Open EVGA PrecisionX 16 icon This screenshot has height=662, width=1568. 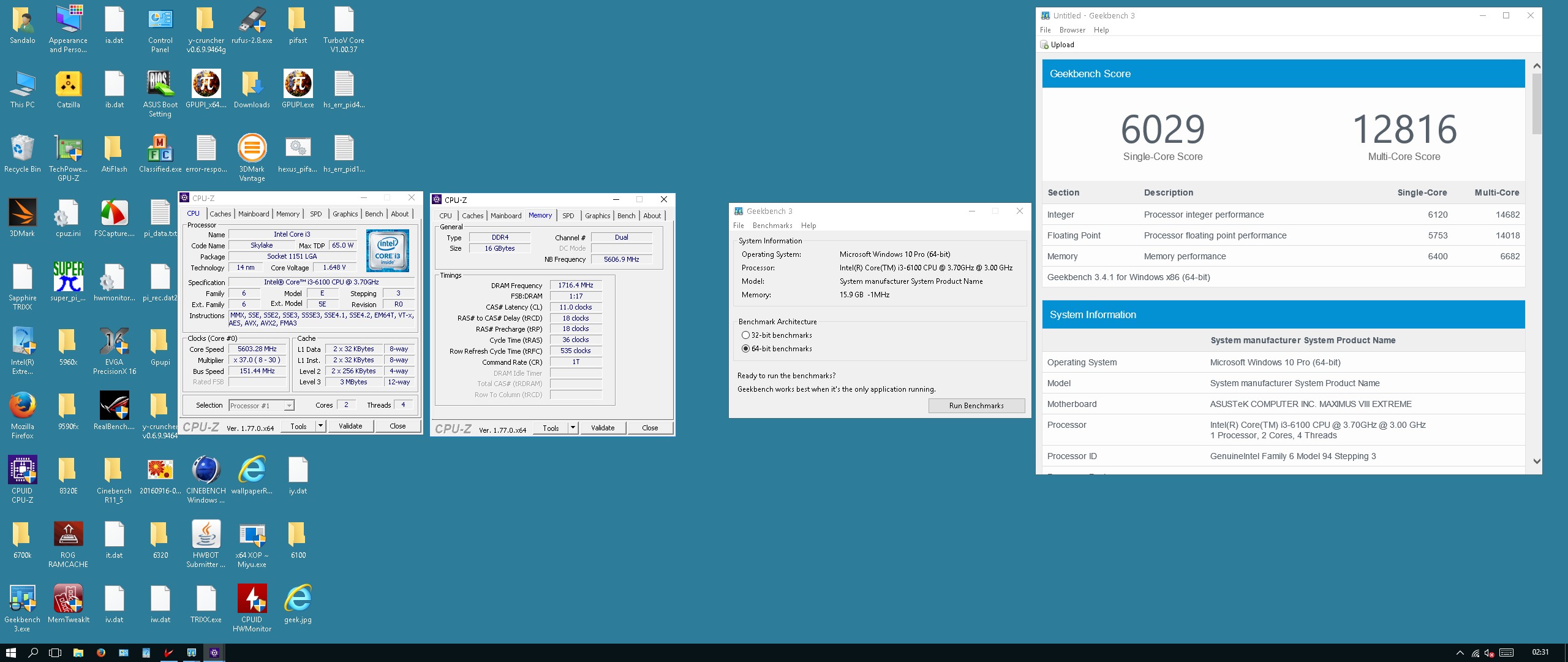click(x=114, y=351)
